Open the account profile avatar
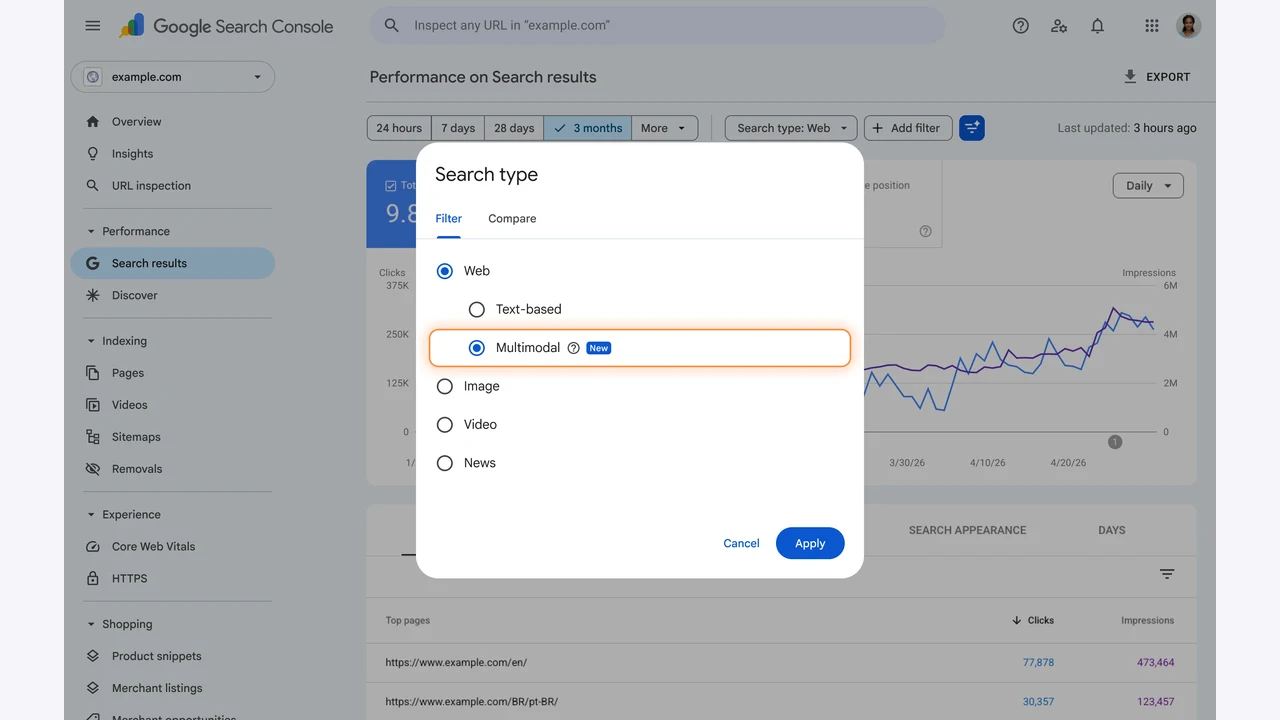 pos(1188,26)
